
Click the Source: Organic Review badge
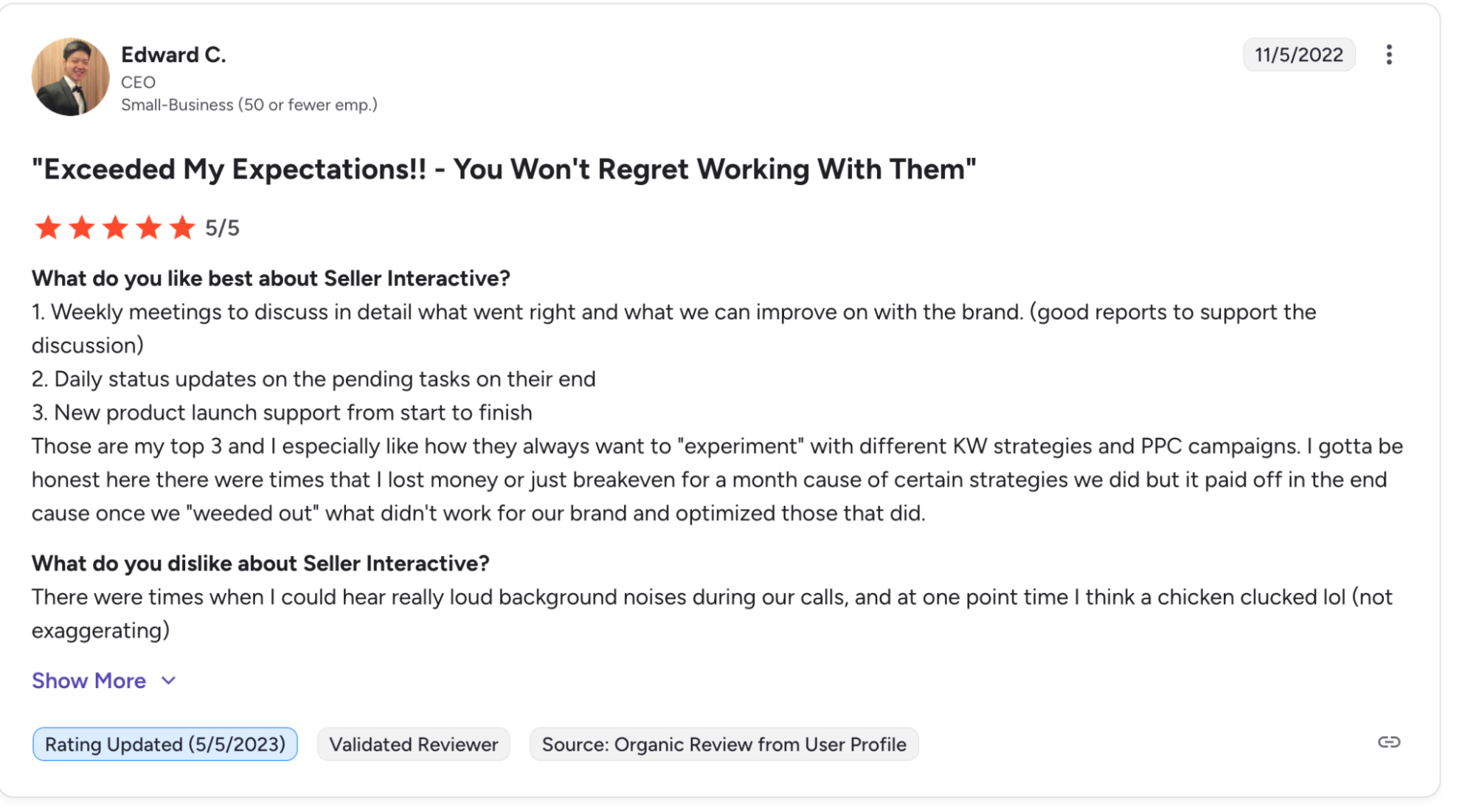tap(724, 744)
